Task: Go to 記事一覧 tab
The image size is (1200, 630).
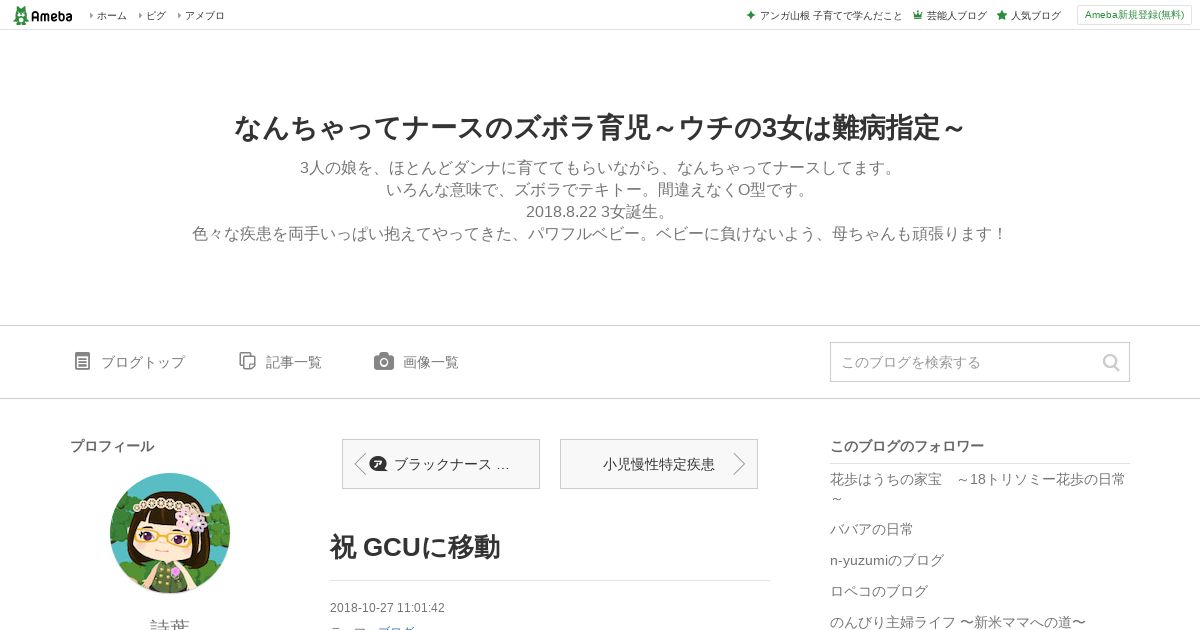Action: click(x=293, y=362)
